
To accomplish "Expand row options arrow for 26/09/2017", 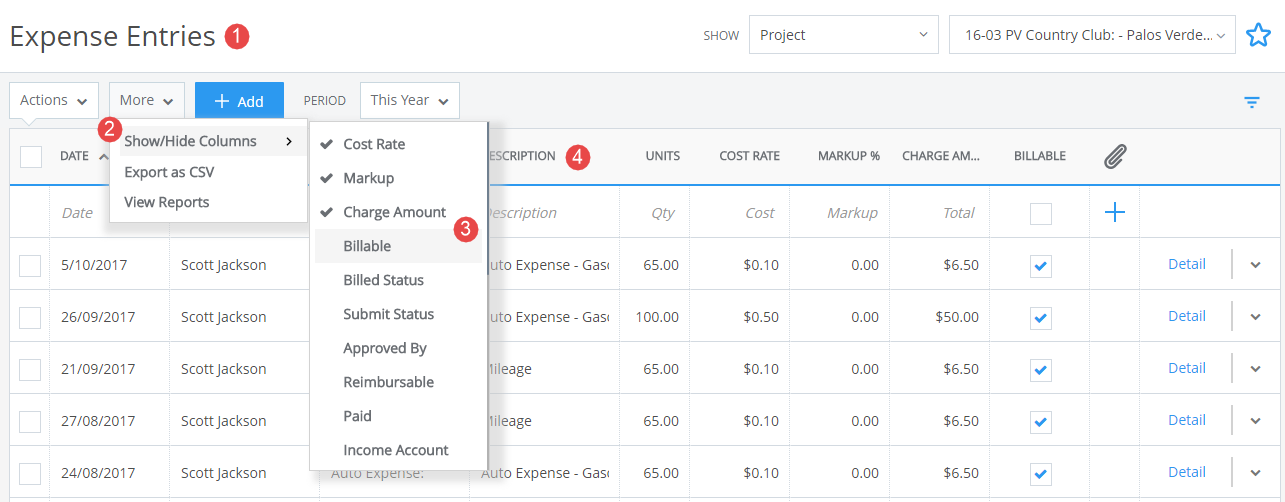I will click(x=1256, y=317).
